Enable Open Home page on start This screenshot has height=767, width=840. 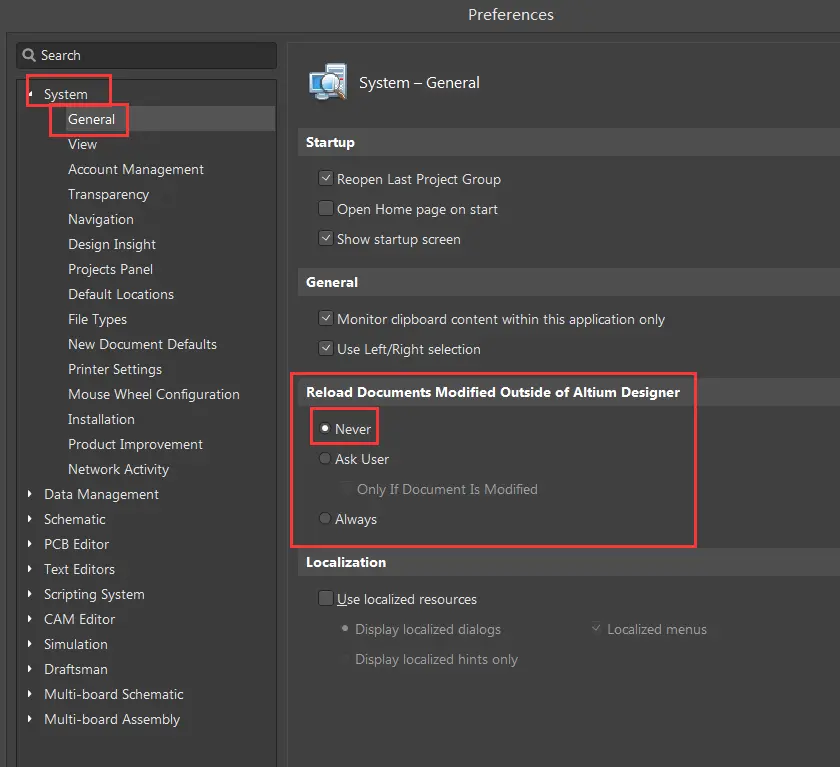(326, 208)
